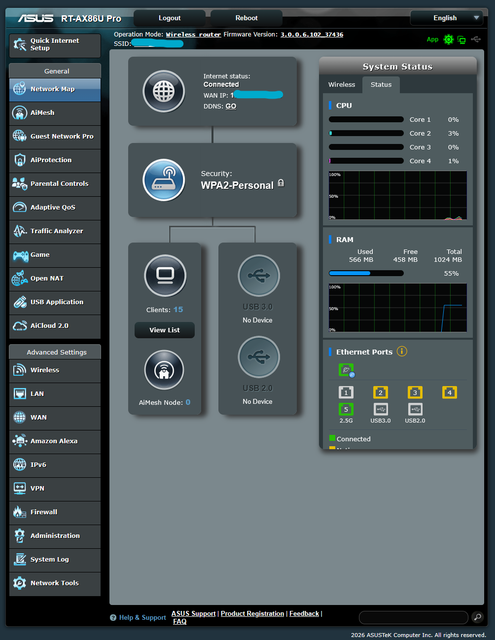Open the AiMesh Node icon
This screenshot has width=495, height=640.
[164, 370]
